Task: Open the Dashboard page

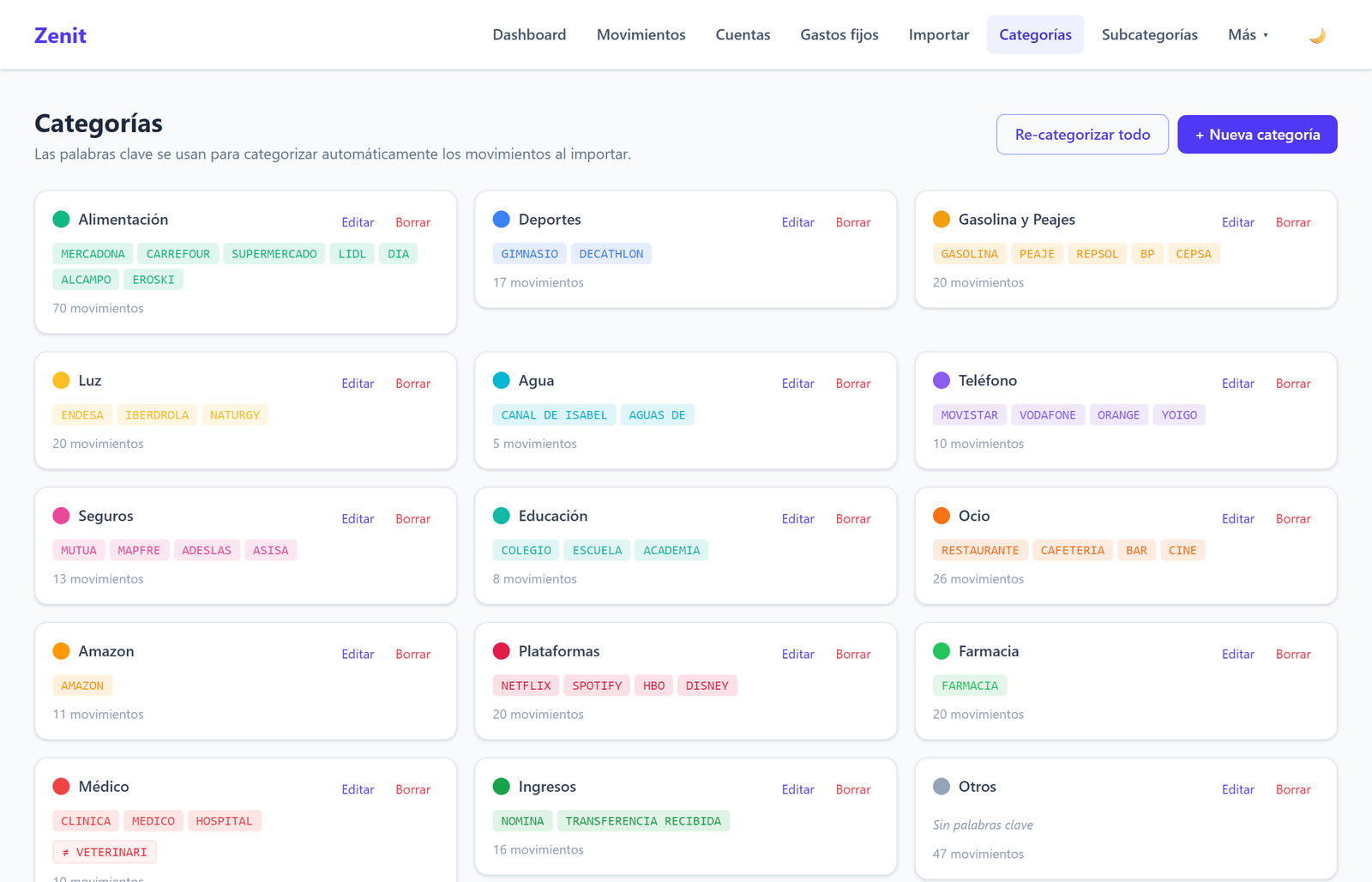Action: pyautogui.click(x=529, y=34)
